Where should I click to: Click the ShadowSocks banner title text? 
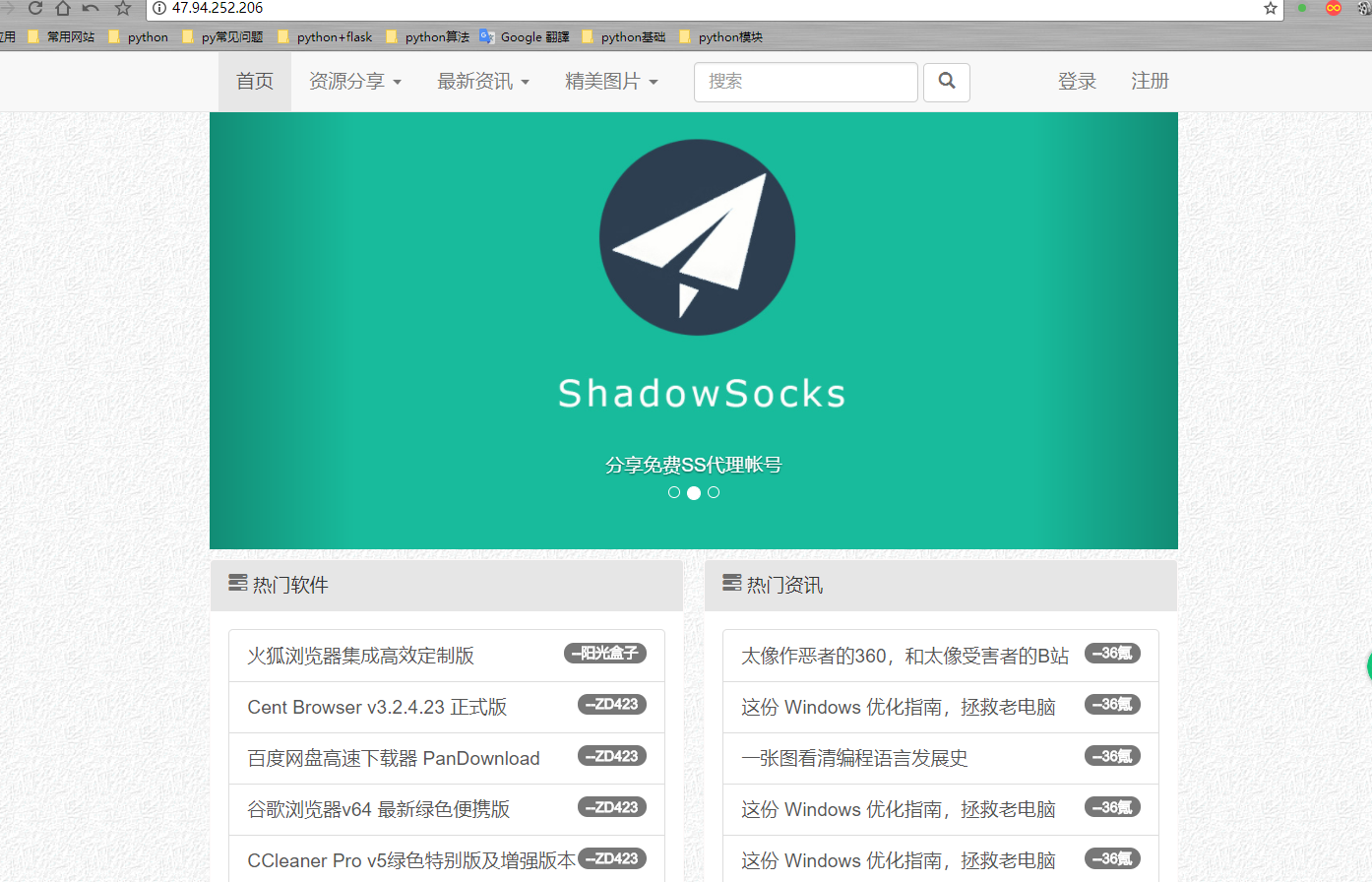702,394
